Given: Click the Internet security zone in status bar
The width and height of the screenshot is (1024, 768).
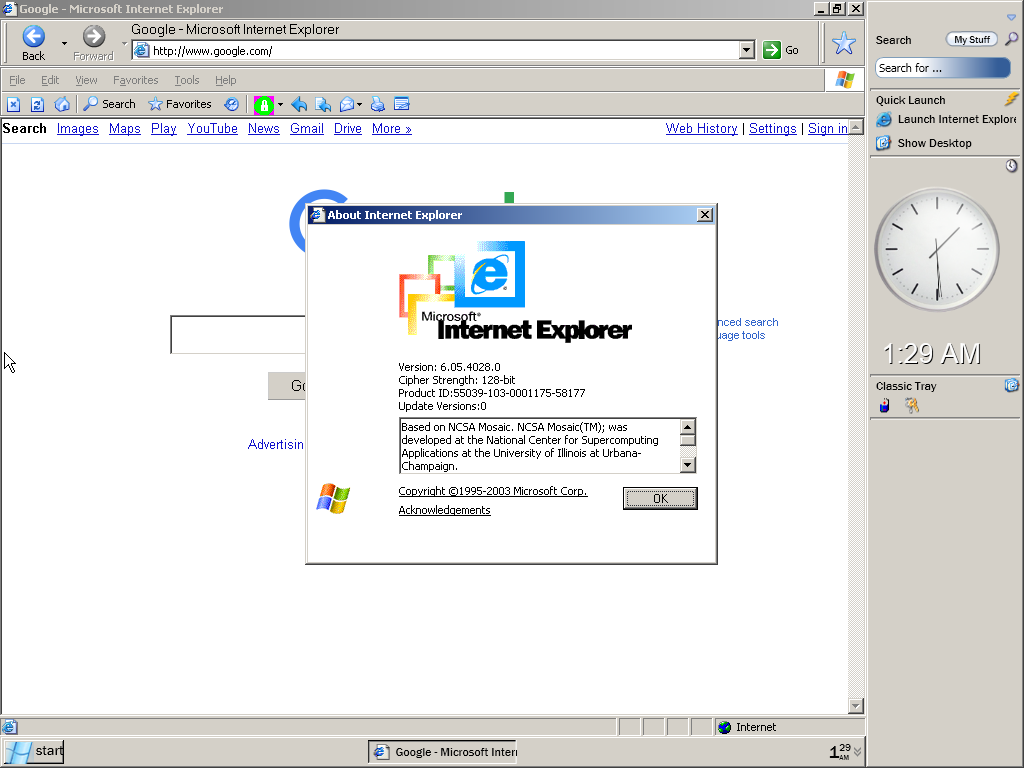Looking at the screenshot, I should (790, 727).
